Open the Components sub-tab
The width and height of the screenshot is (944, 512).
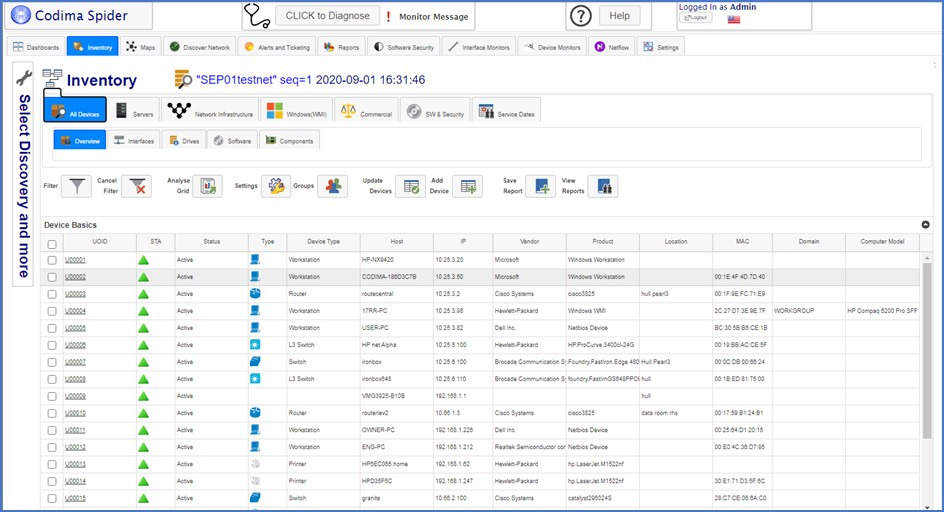(x=290, y=140)
